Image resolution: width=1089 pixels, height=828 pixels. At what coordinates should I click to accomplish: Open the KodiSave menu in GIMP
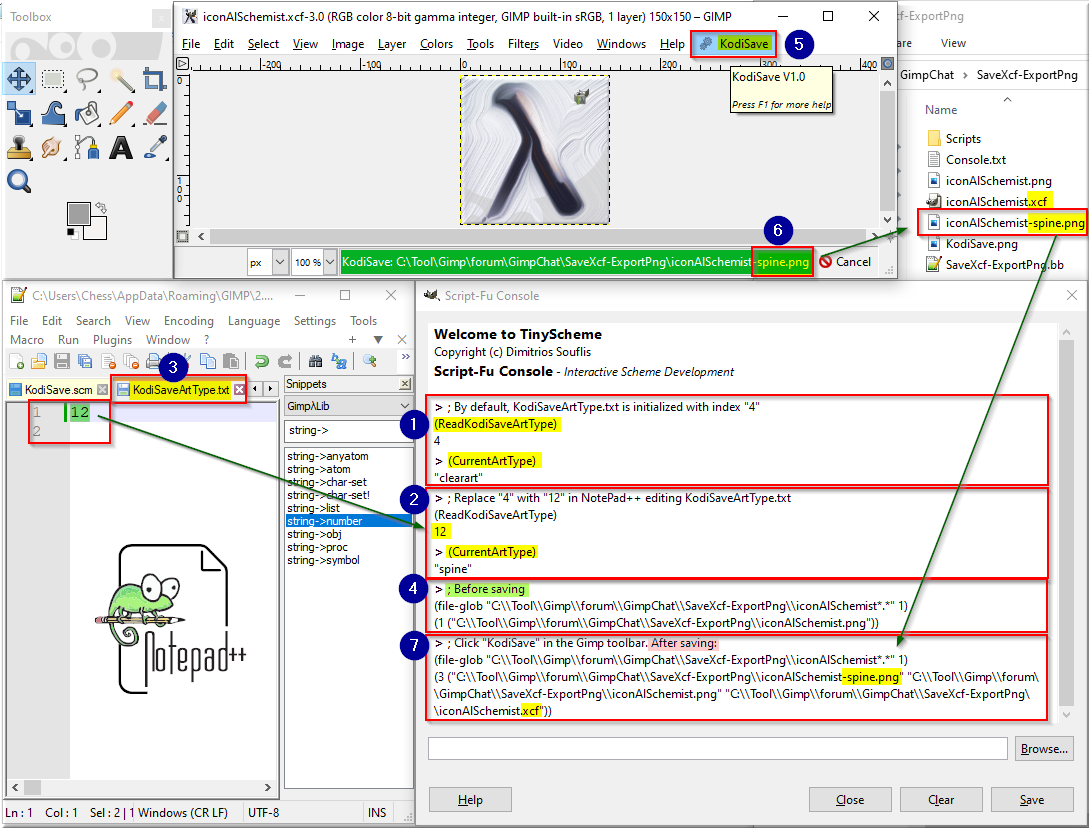tap(734, 44)
